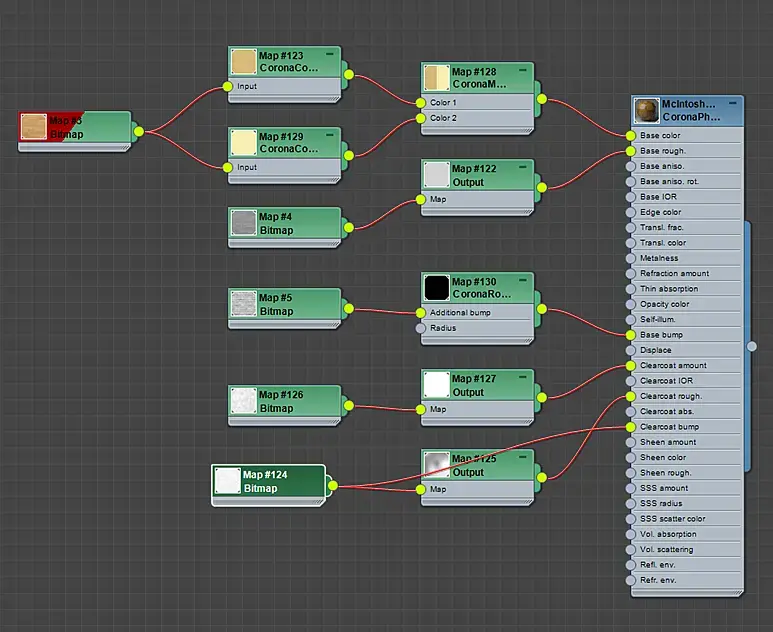Click the output socket of Map #4 Bitmap

[349, 227]
